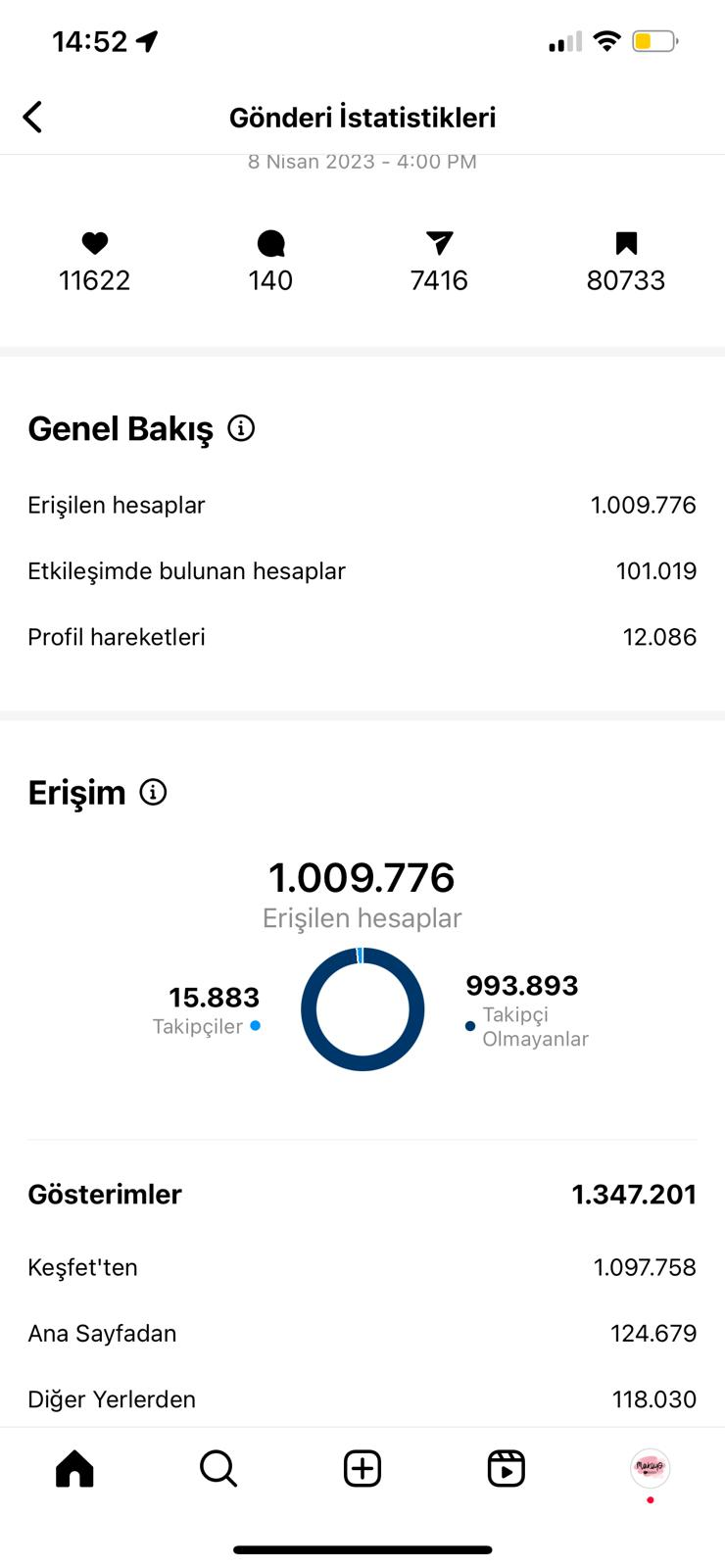The image size is (725, 1568).
Task: Open info icon next to Genel Bakış
Action: tap(241, 428)
